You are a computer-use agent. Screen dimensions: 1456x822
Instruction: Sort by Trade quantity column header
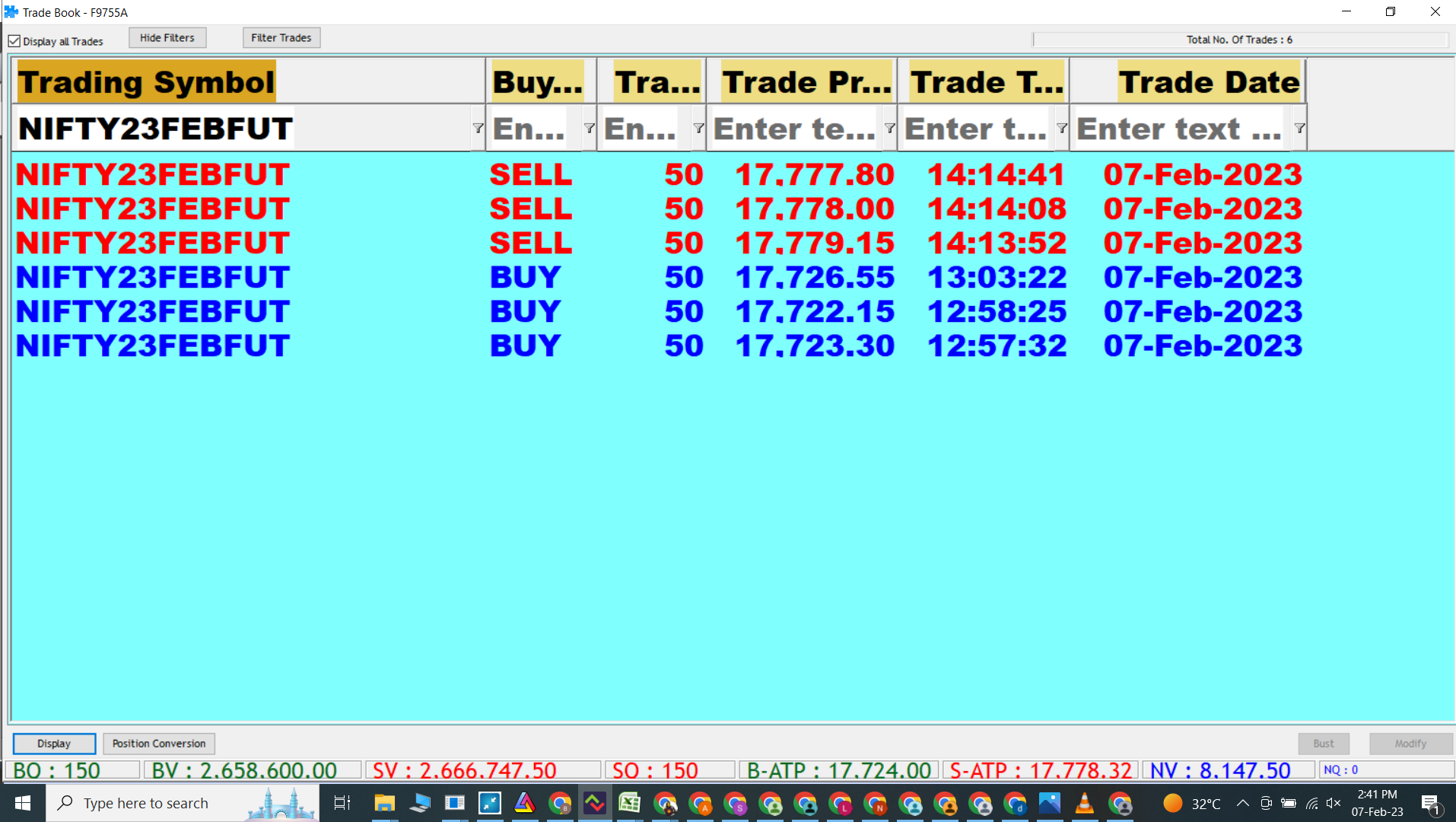[x=652, y=81]
